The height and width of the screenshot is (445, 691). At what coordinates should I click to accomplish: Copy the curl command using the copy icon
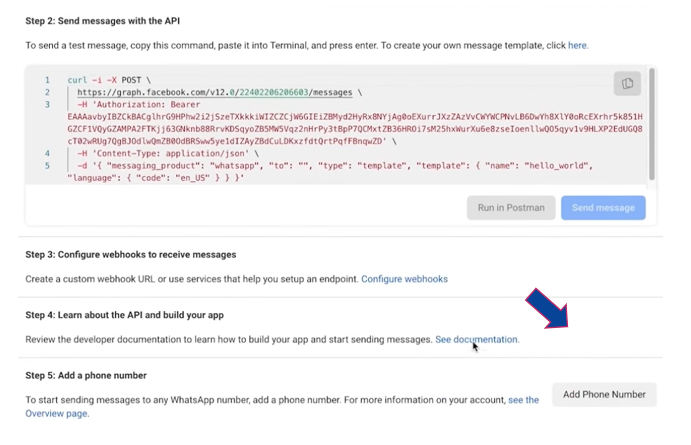point(627,84)
